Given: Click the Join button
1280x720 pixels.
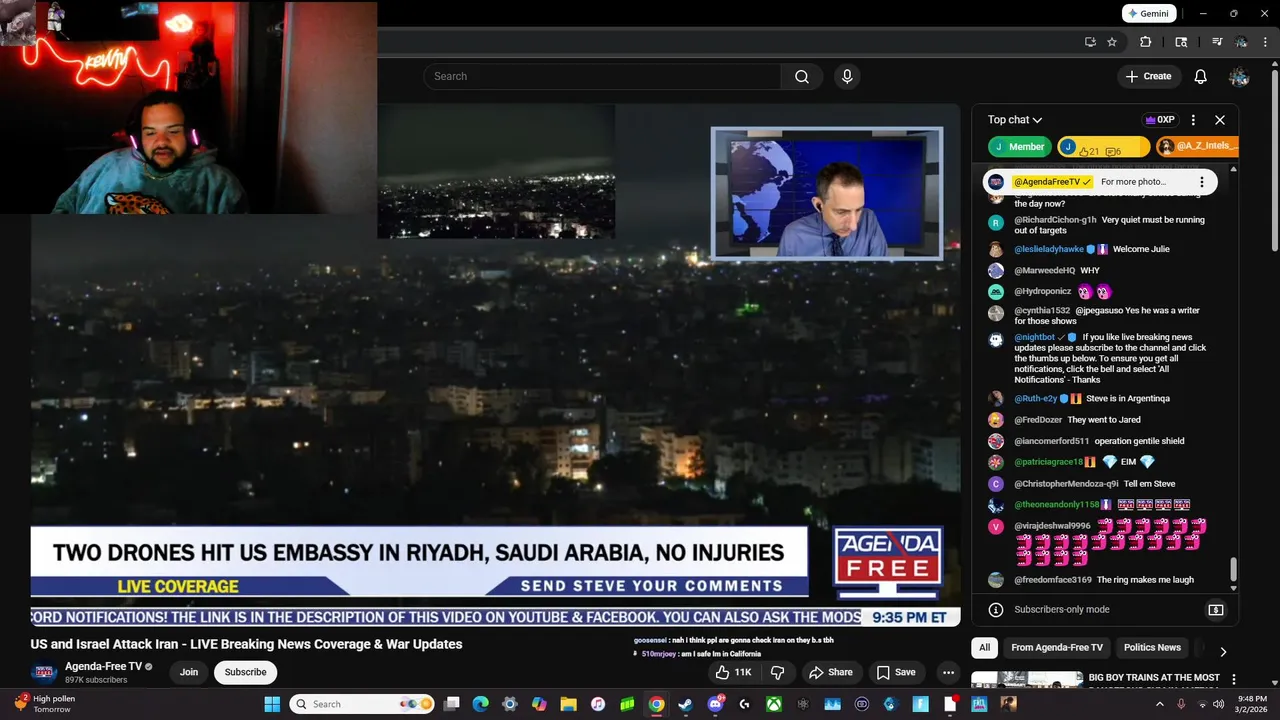Looking at the screenshot, I should coord(189,672).
